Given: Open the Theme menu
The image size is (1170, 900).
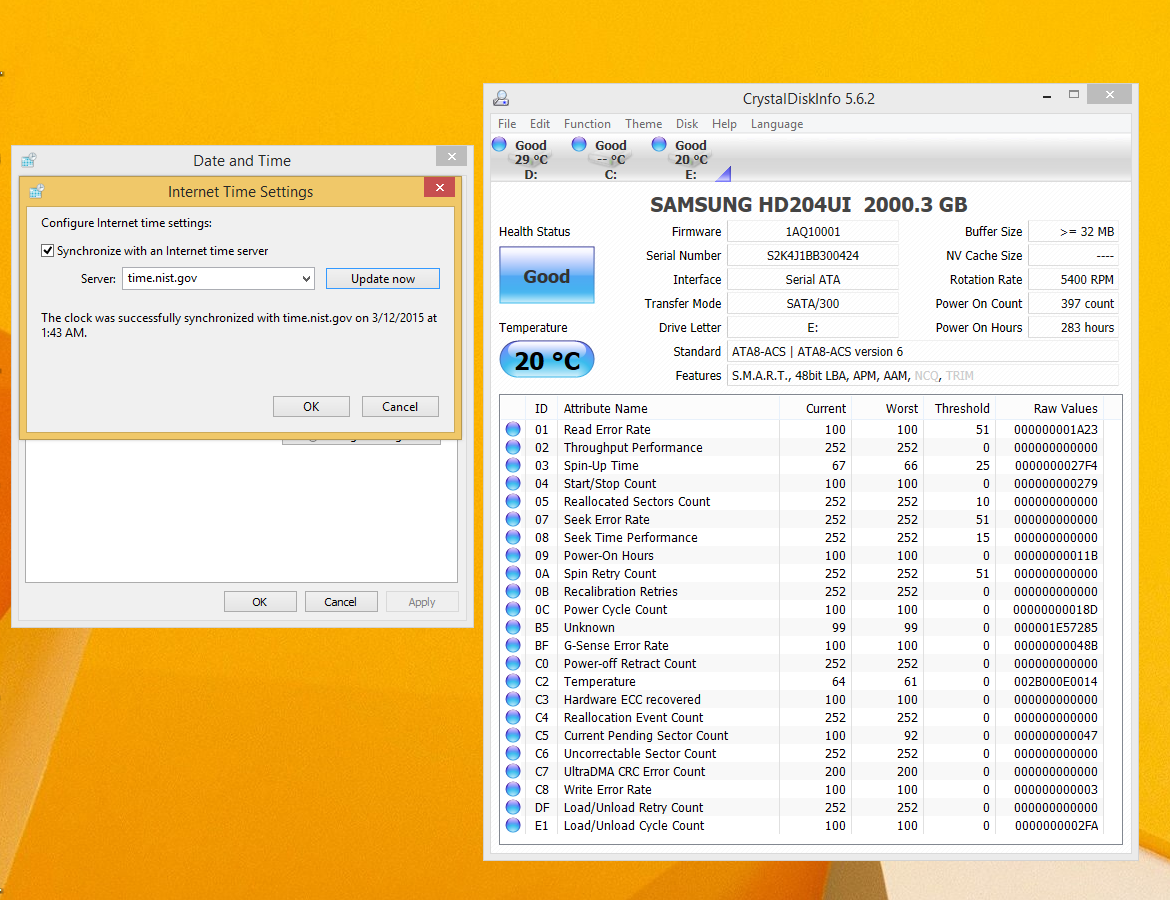Looking at the screenshot, I should coord(643,124).
